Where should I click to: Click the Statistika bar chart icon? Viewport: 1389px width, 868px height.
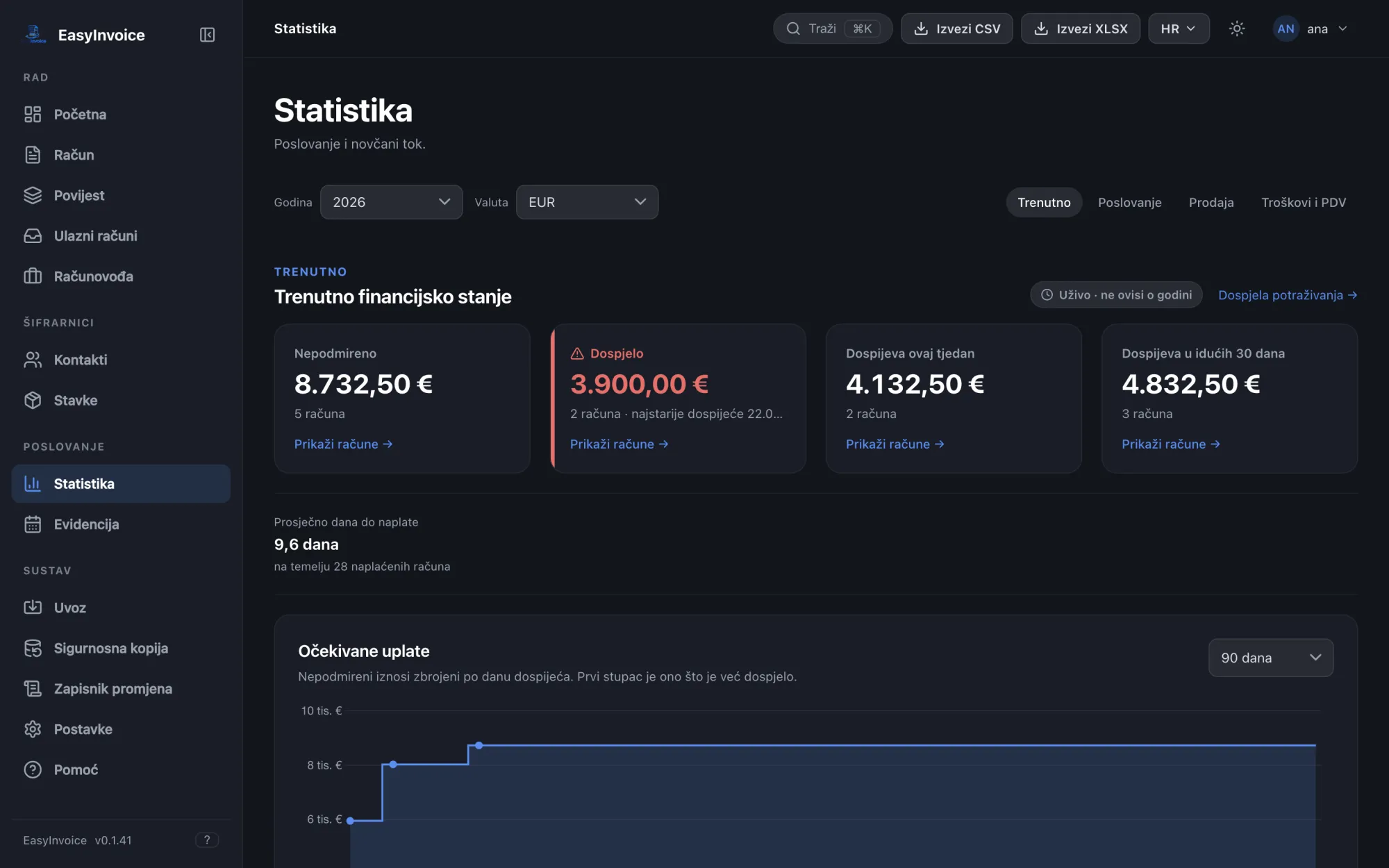(33, 483)
